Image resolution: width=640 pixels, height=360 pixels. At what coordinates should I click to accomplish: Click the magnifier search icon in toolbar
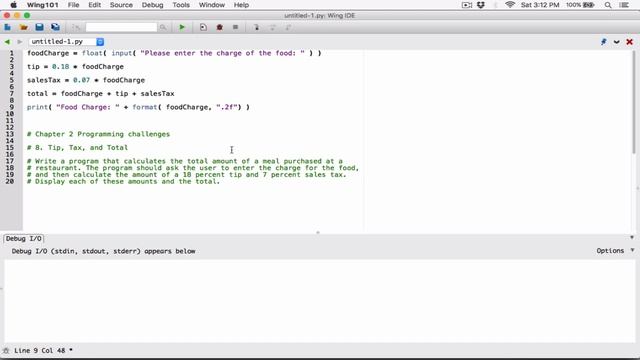pos(163,27)
